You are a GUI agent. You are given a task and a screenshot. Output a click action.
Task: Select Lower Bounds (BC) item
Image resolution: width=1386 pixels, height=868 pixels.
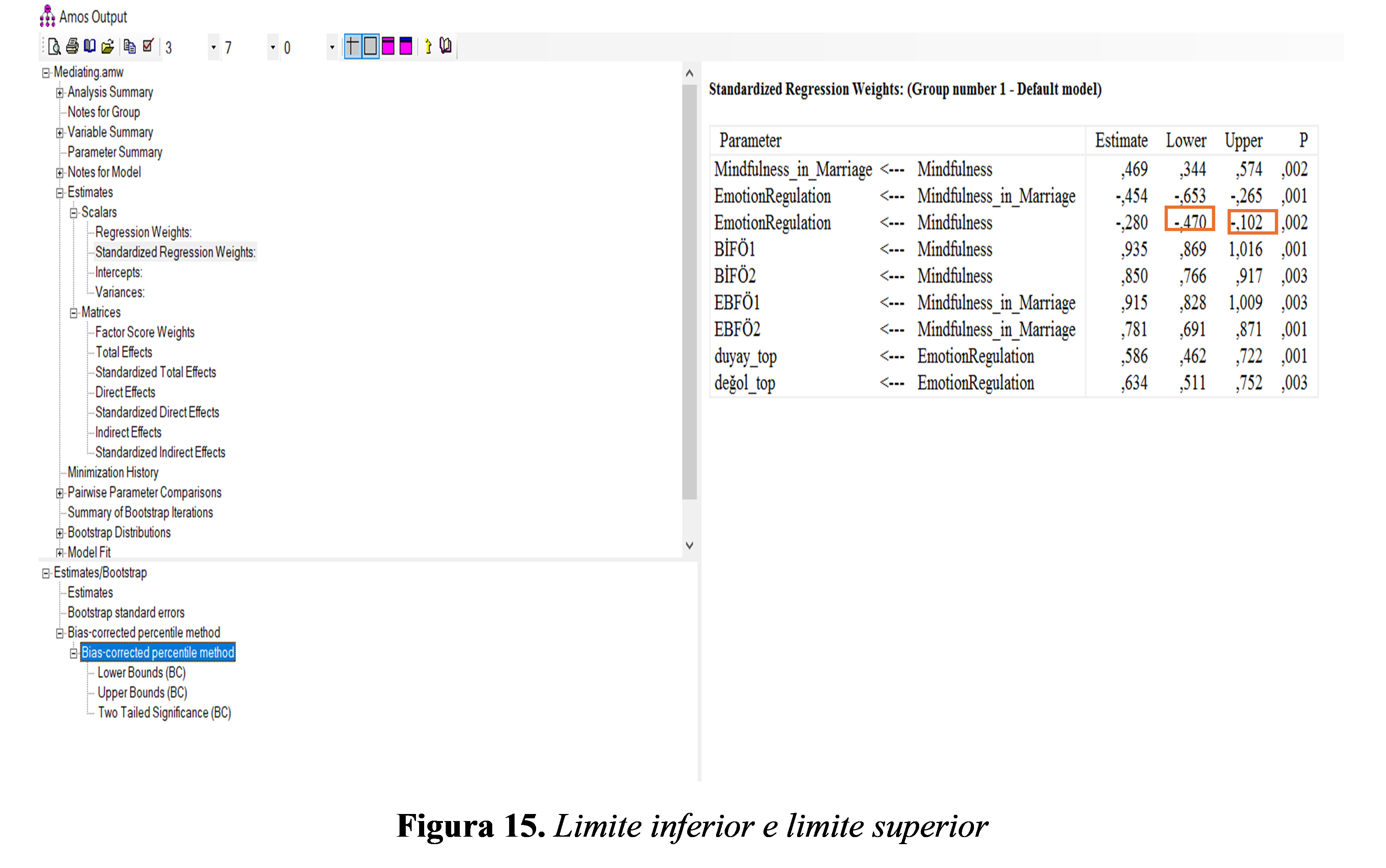(141, 673)
